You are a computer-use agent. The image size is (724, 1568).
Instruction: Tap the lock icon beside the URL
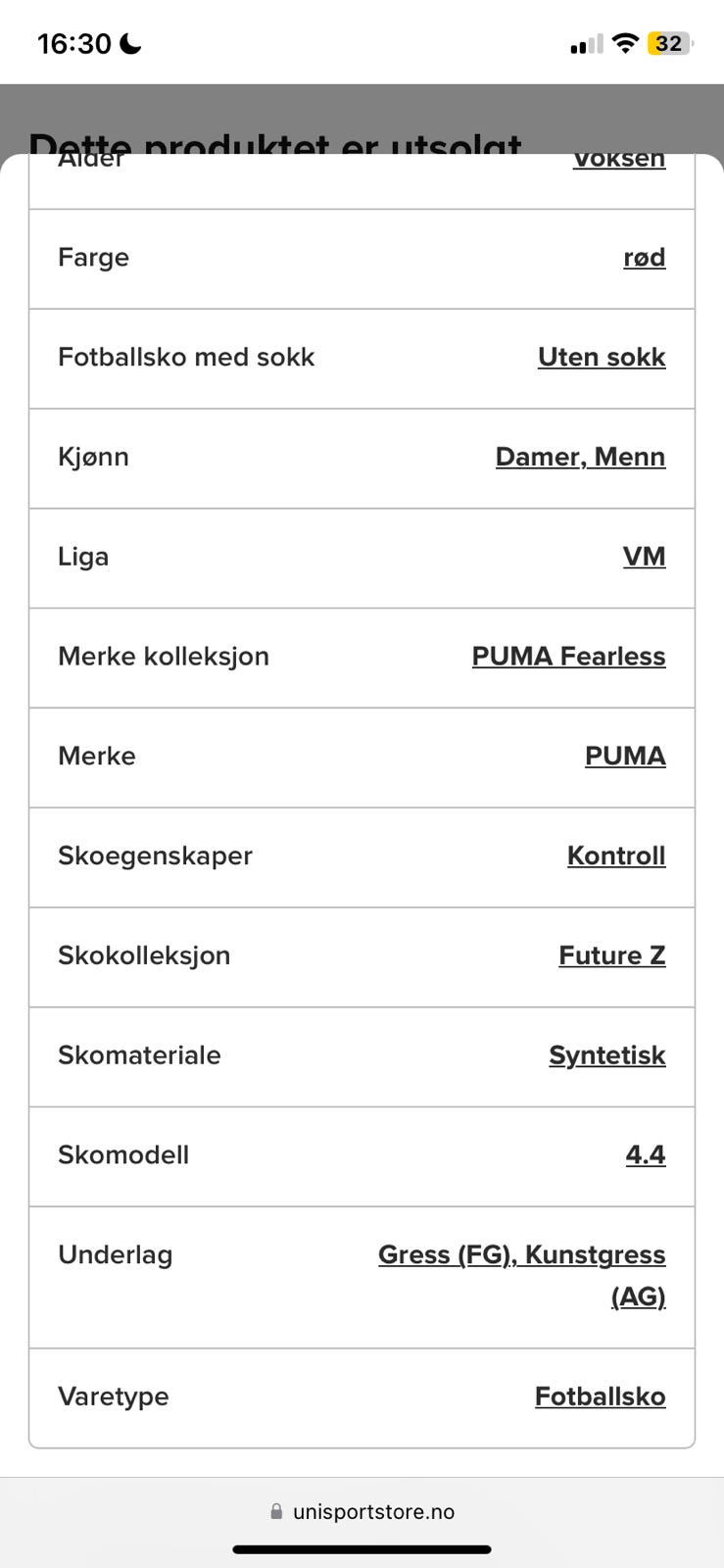pos(276,1512)
